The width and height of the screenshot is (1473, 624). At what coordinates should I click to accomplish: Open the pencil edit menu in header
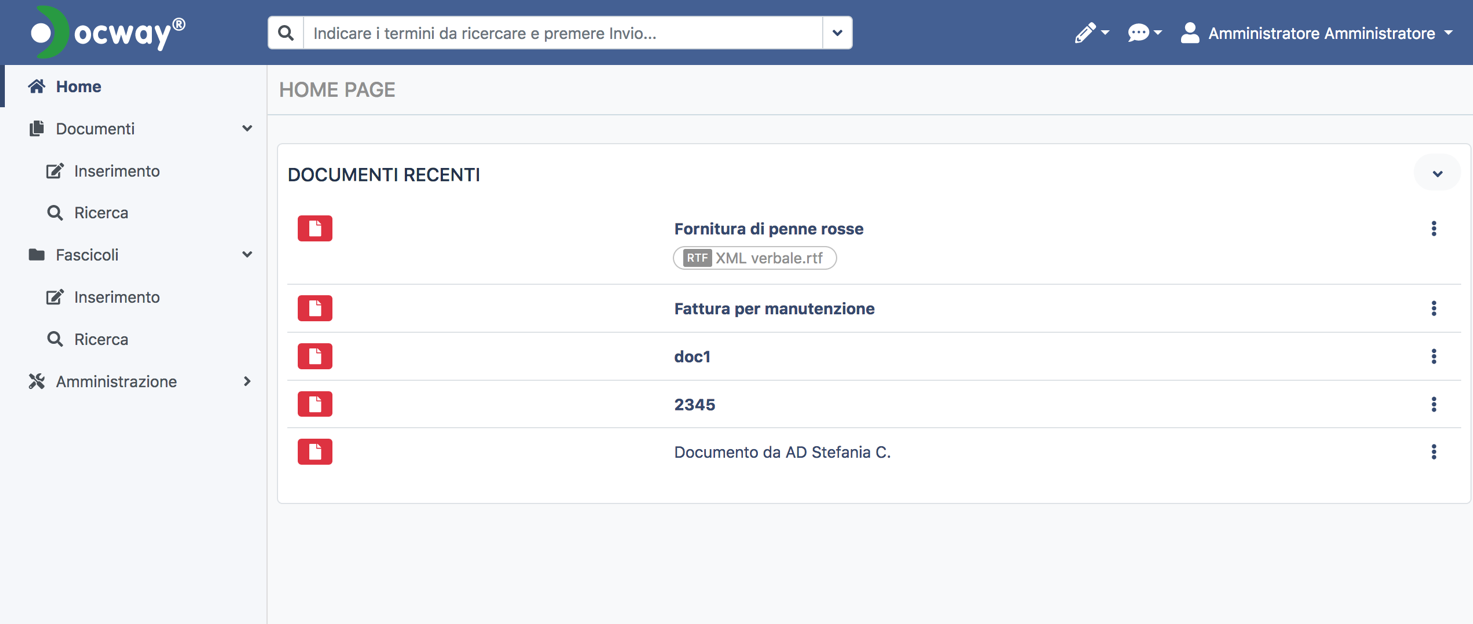point(1090,33)
